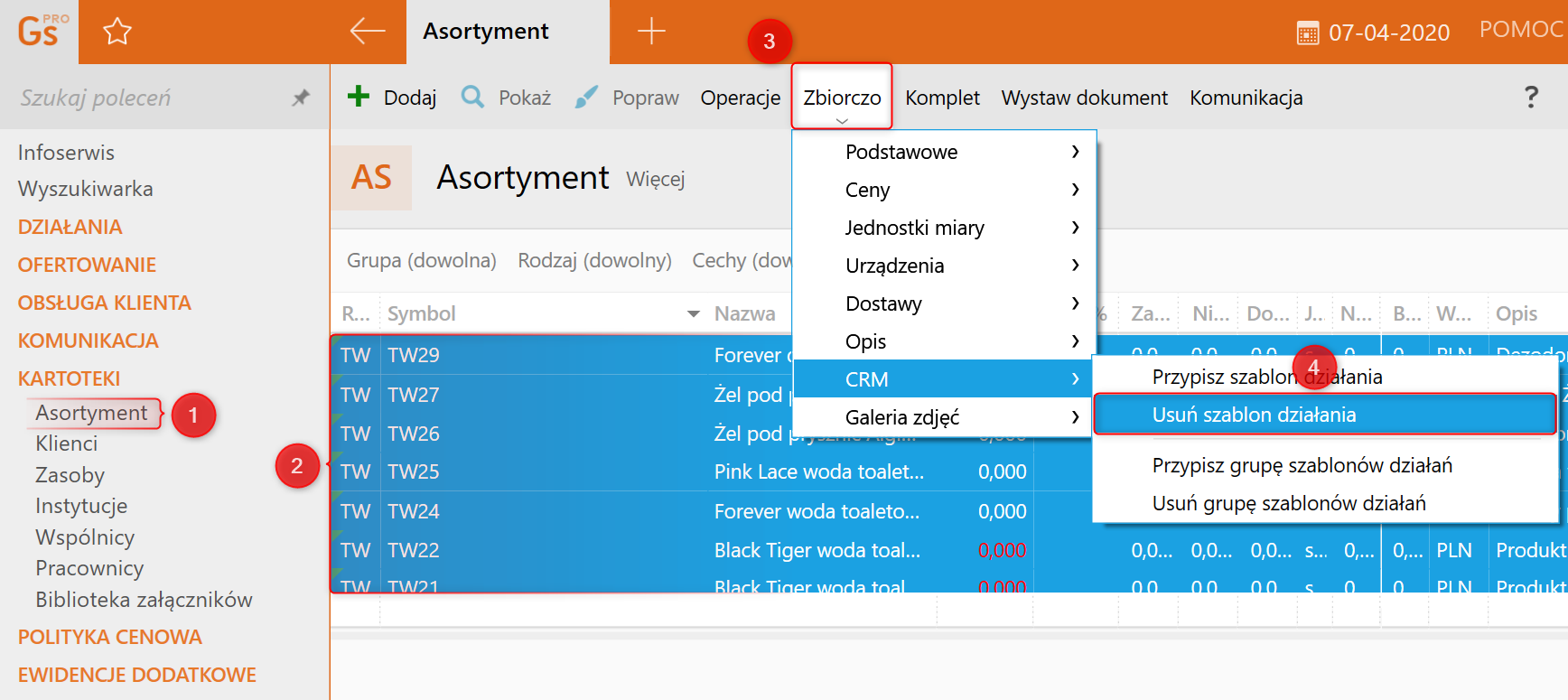This screenshot has width=1568, height=700.
Task: Open the Symbol column sort dropdown arrow
Action: click(694, 314)
